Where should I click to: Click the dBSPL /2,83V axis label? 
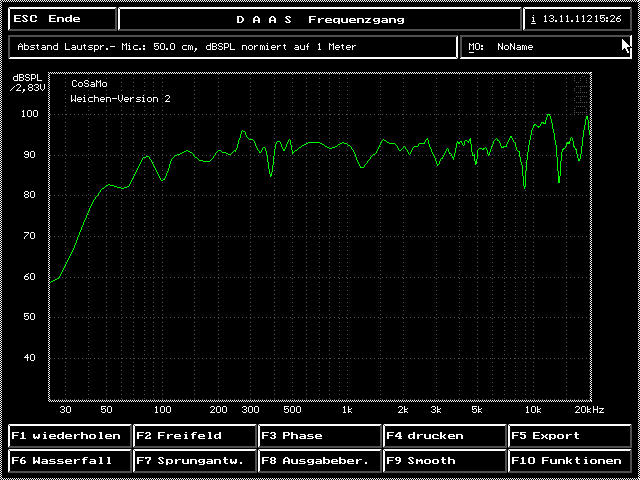27,82
